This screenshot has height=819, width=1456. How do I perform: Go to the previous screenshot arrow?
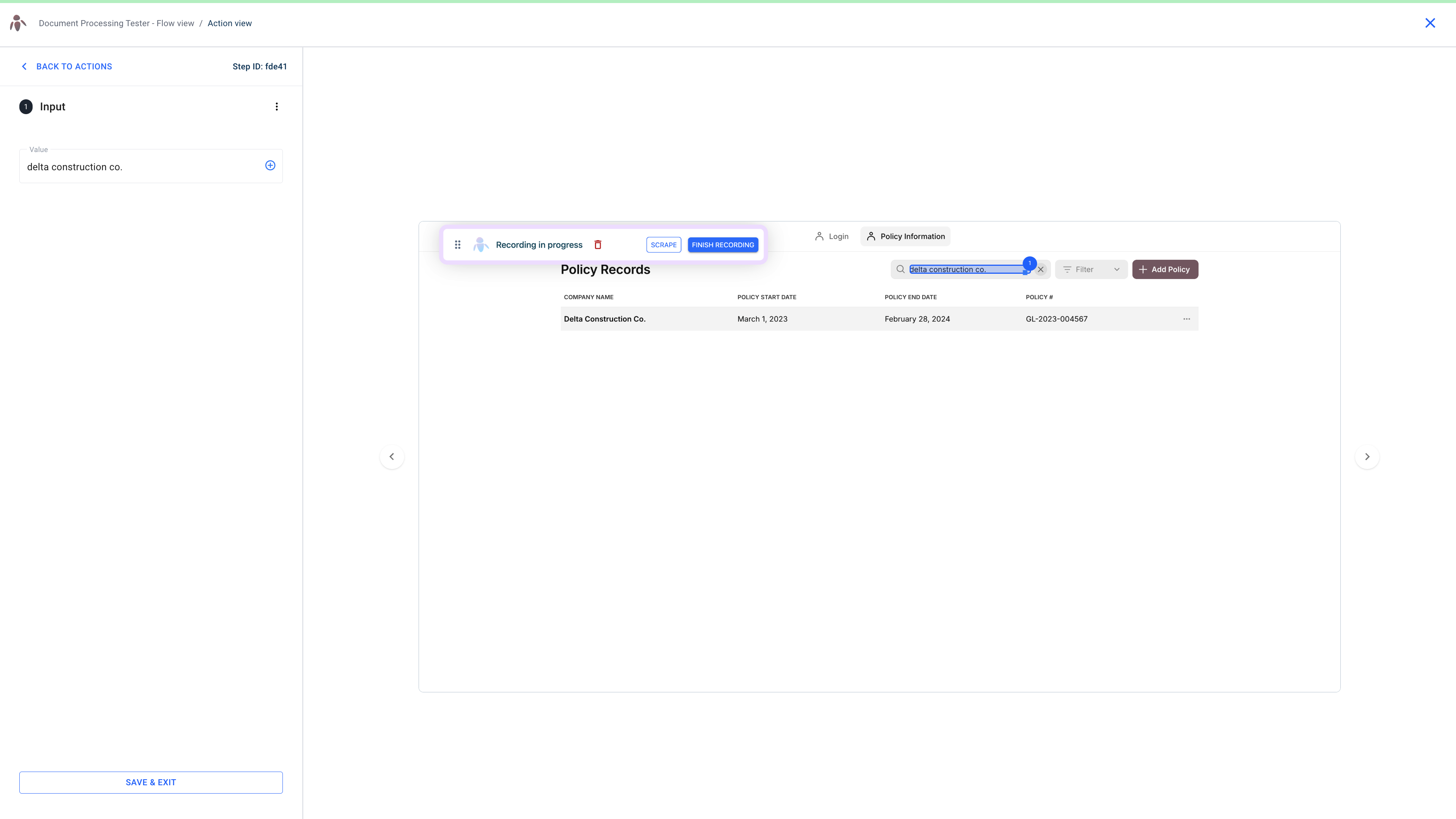[x=392, y=457]
